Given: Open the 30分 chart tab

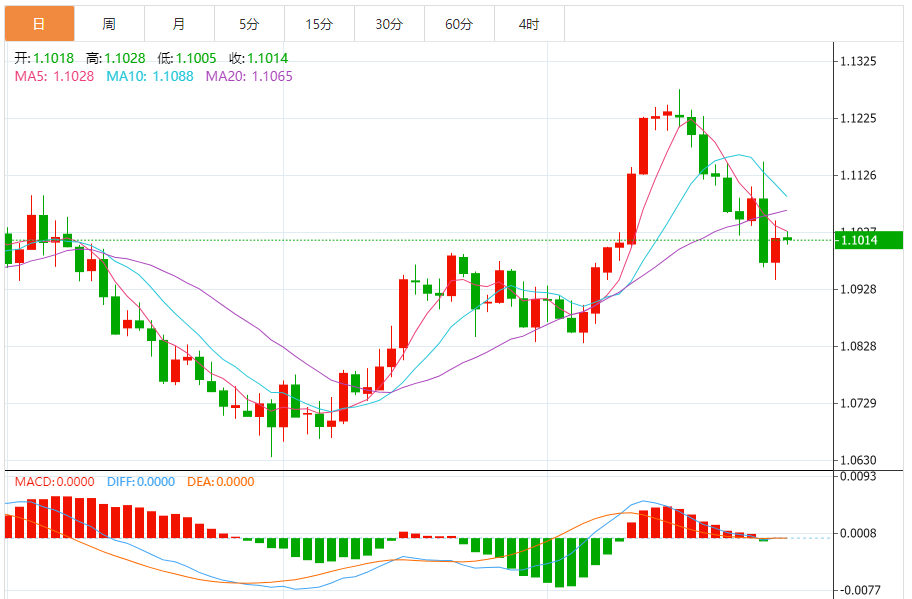Looking at the screenshot, I should click(389, 24).
